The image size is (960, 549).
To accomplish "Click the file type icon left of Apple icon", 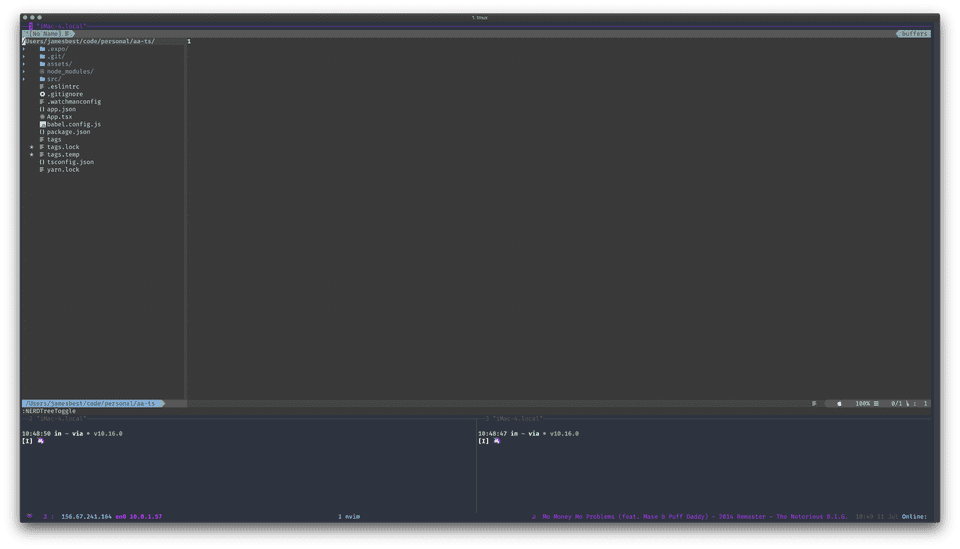I will pyautogui.click(x=814, y=403).
